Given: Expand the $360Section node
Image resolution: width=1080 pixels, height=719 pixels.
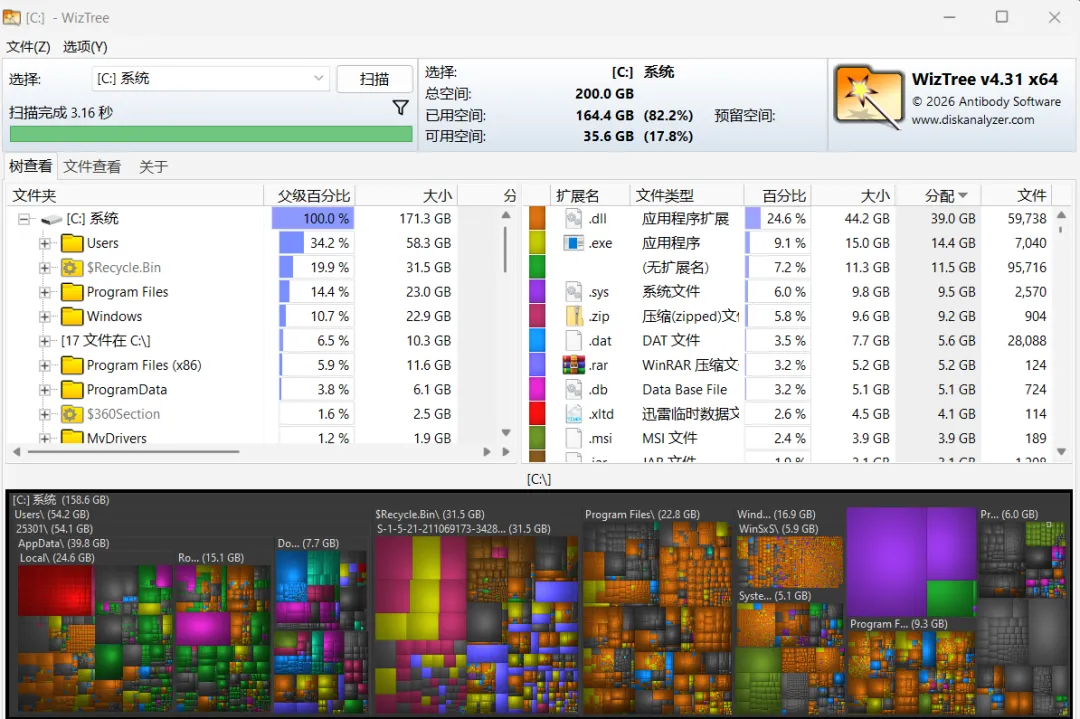Looking at the screenshot, I should [x=45, y=414].
